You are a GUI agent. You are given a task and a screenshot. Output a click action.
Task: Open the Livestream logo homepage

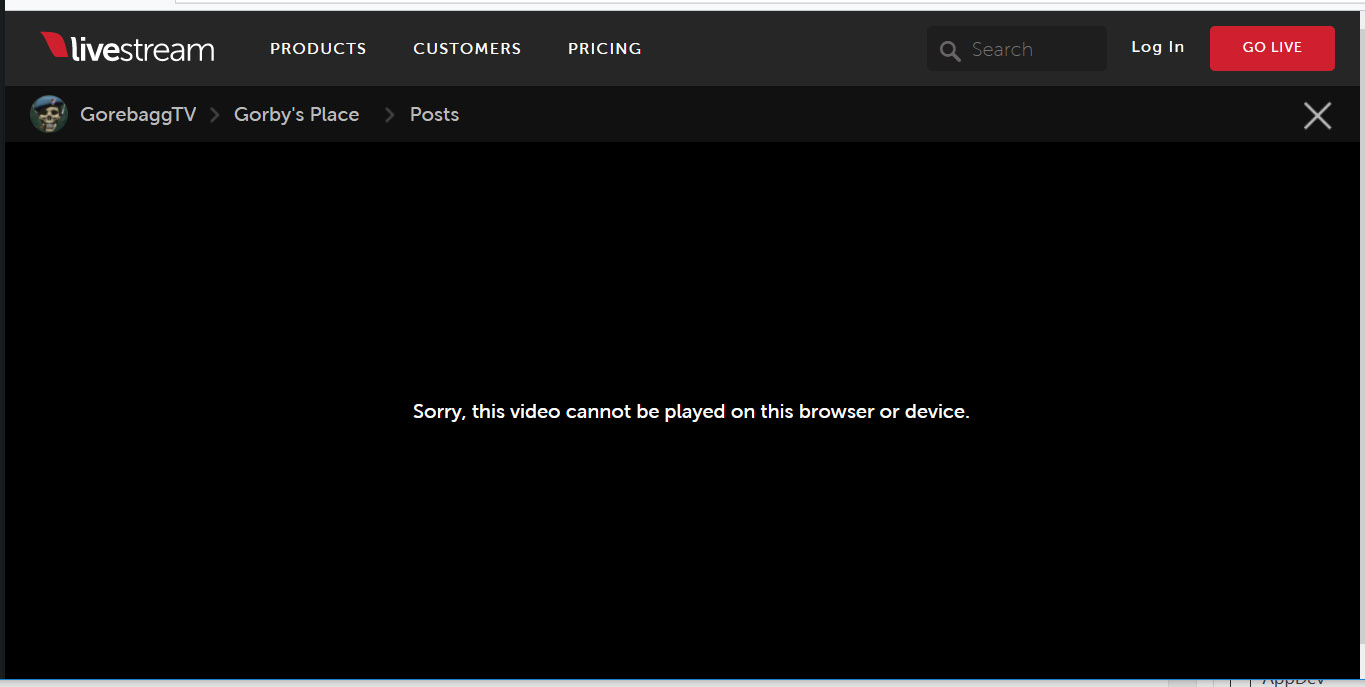coord(127,48)
